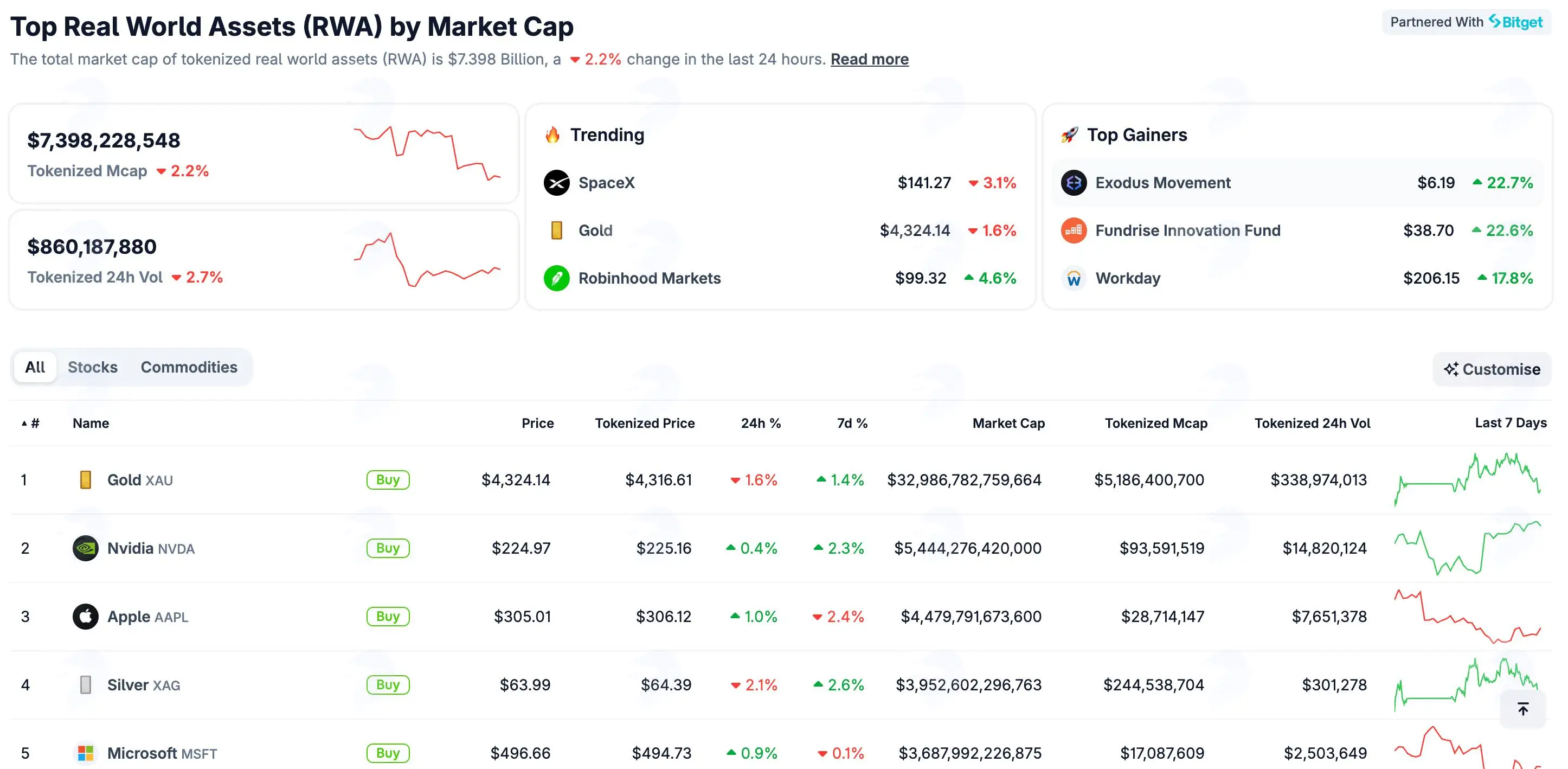Select the All tab
This screenshot has height=769, width=1568.
pos(35,367)
